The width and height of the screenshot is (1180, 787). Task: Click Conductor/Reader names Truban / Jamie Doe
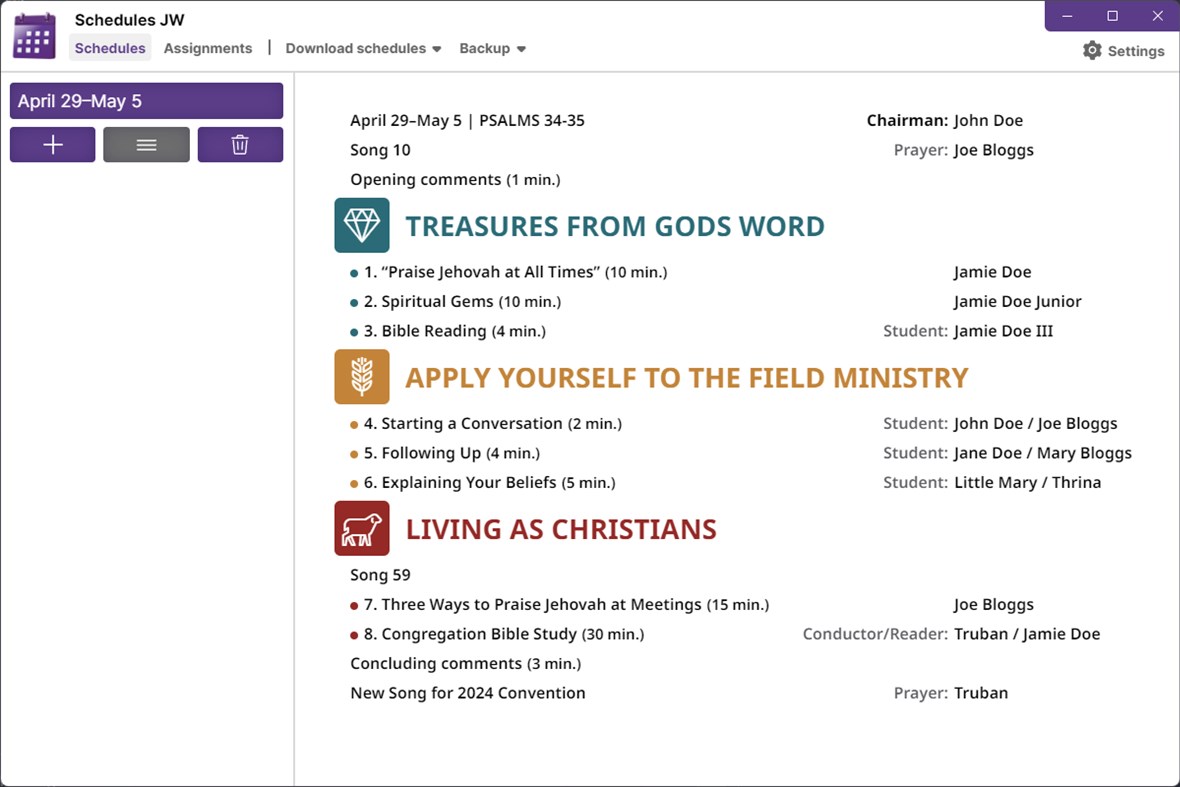tap(1027, 634)
